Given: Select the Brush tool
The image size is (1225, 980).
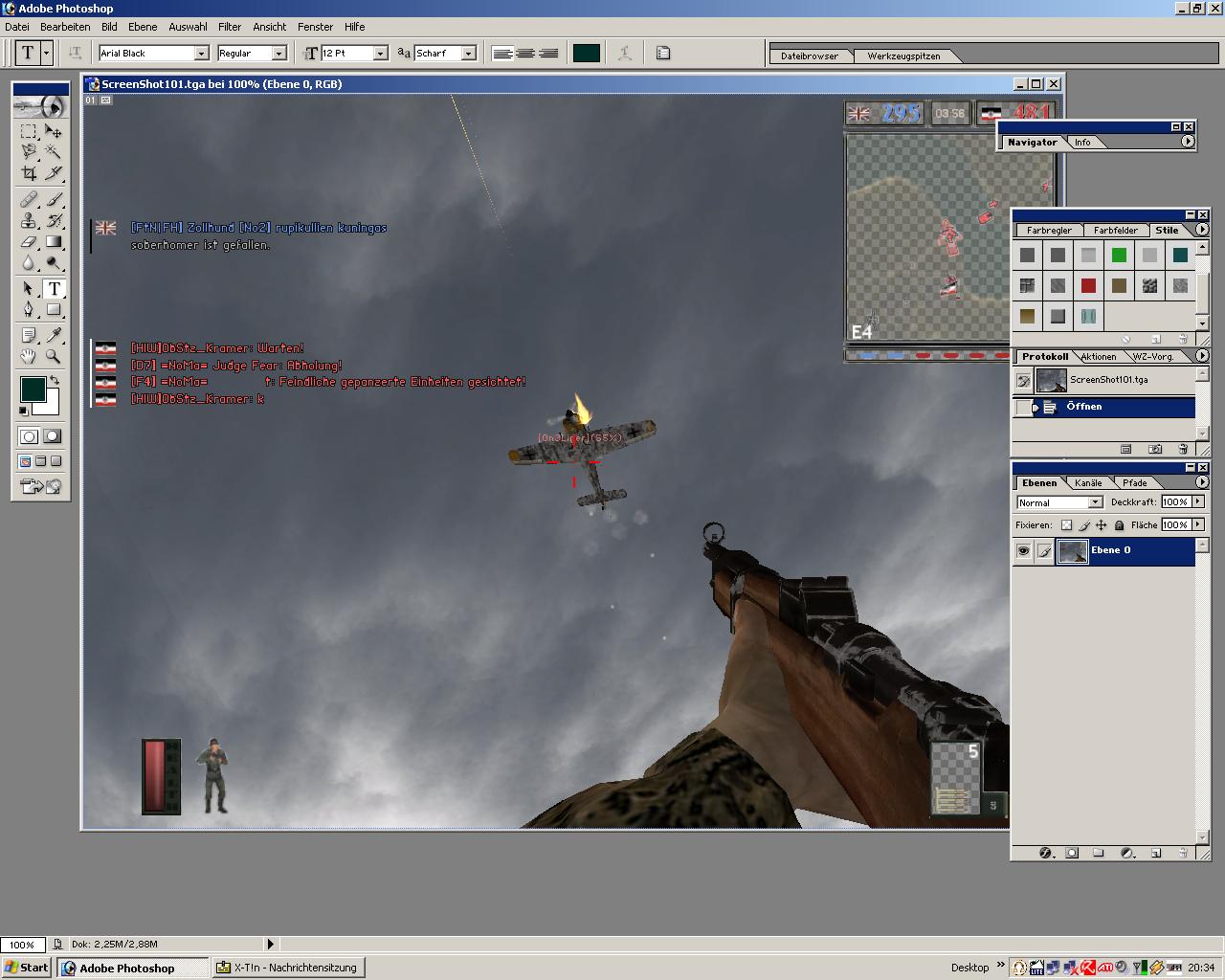Looking at the screenshot, I should [x=54, y=199].
